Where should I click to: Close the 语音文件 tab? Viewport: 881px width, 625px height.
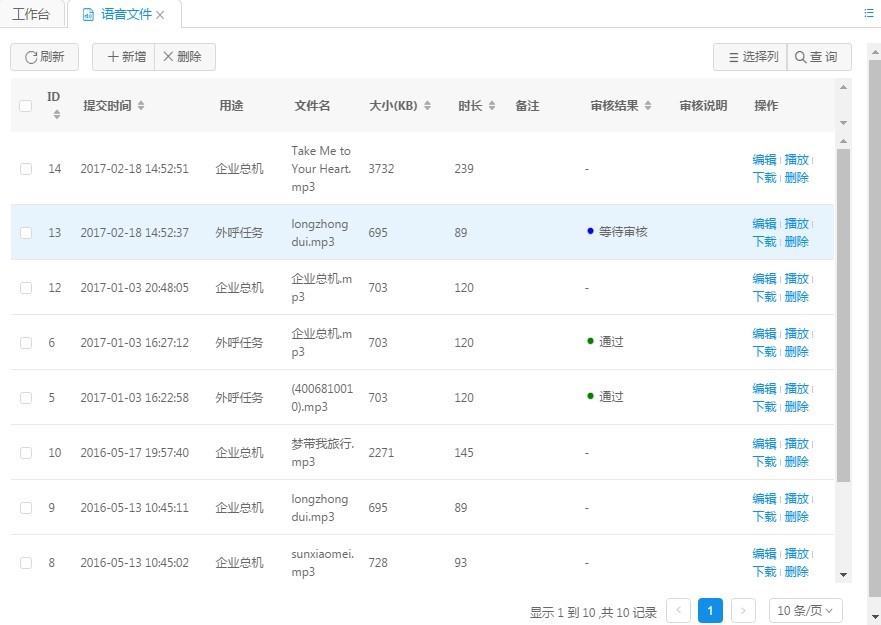click(160, 15)
